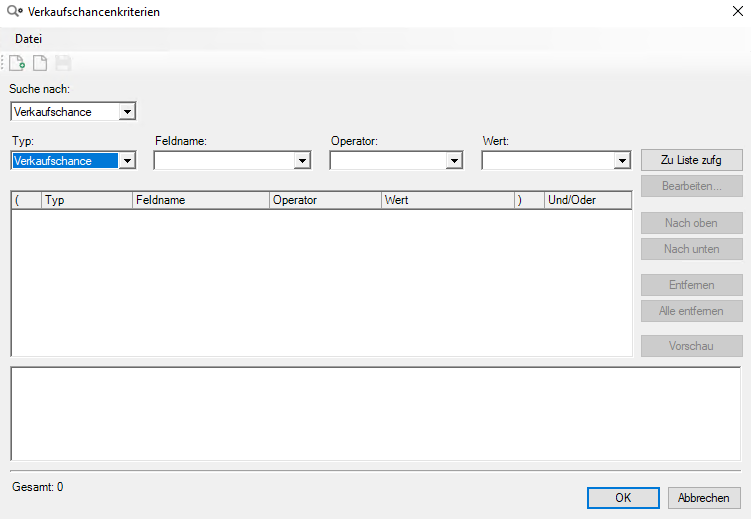Click the Nach oben button
The image size is (751, 519).
coord(692,223)
